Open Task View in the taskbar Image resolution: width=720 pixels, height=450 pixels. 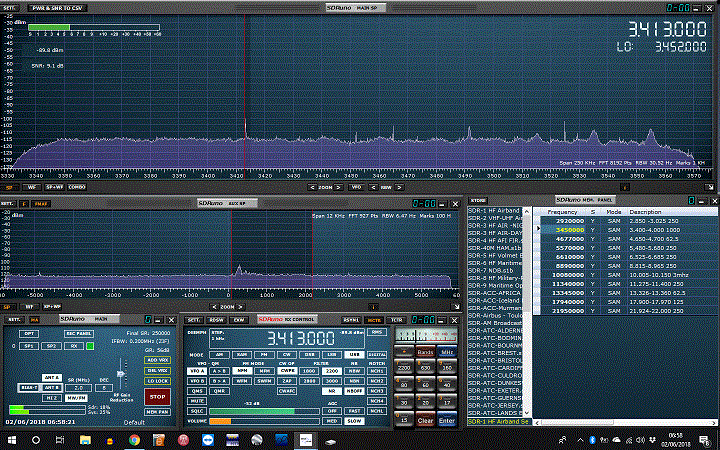pyautogui.click(x=60, y=440)
